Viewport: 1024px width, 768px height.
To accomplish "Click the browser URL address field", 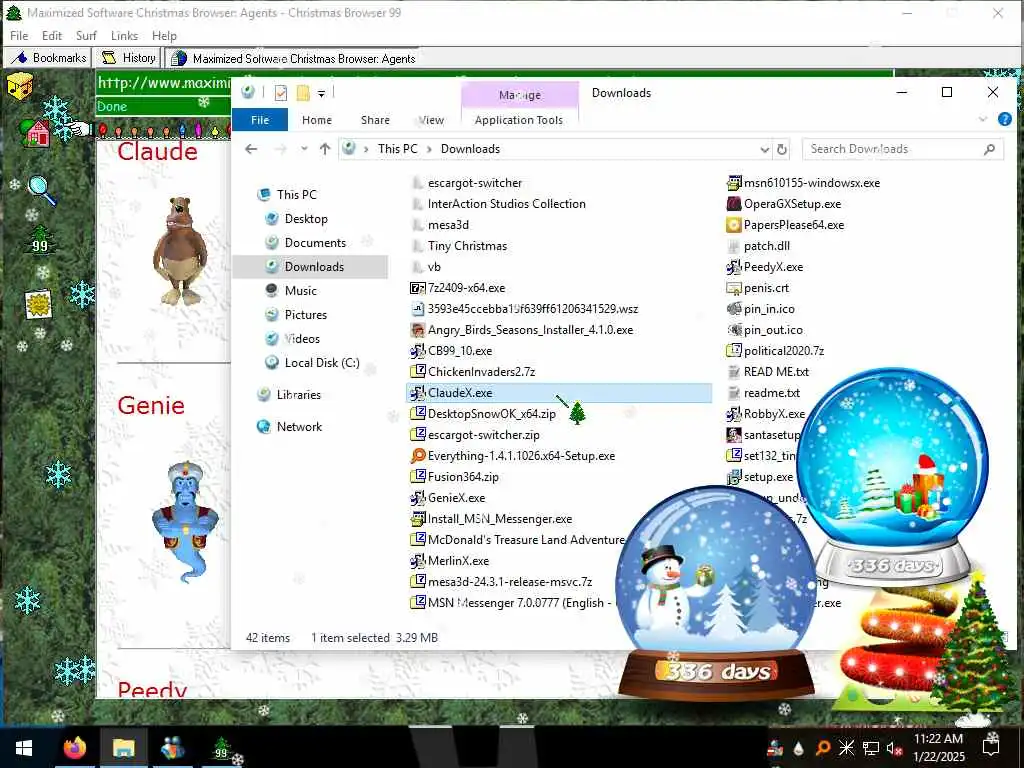I will (x=163, y=83).
